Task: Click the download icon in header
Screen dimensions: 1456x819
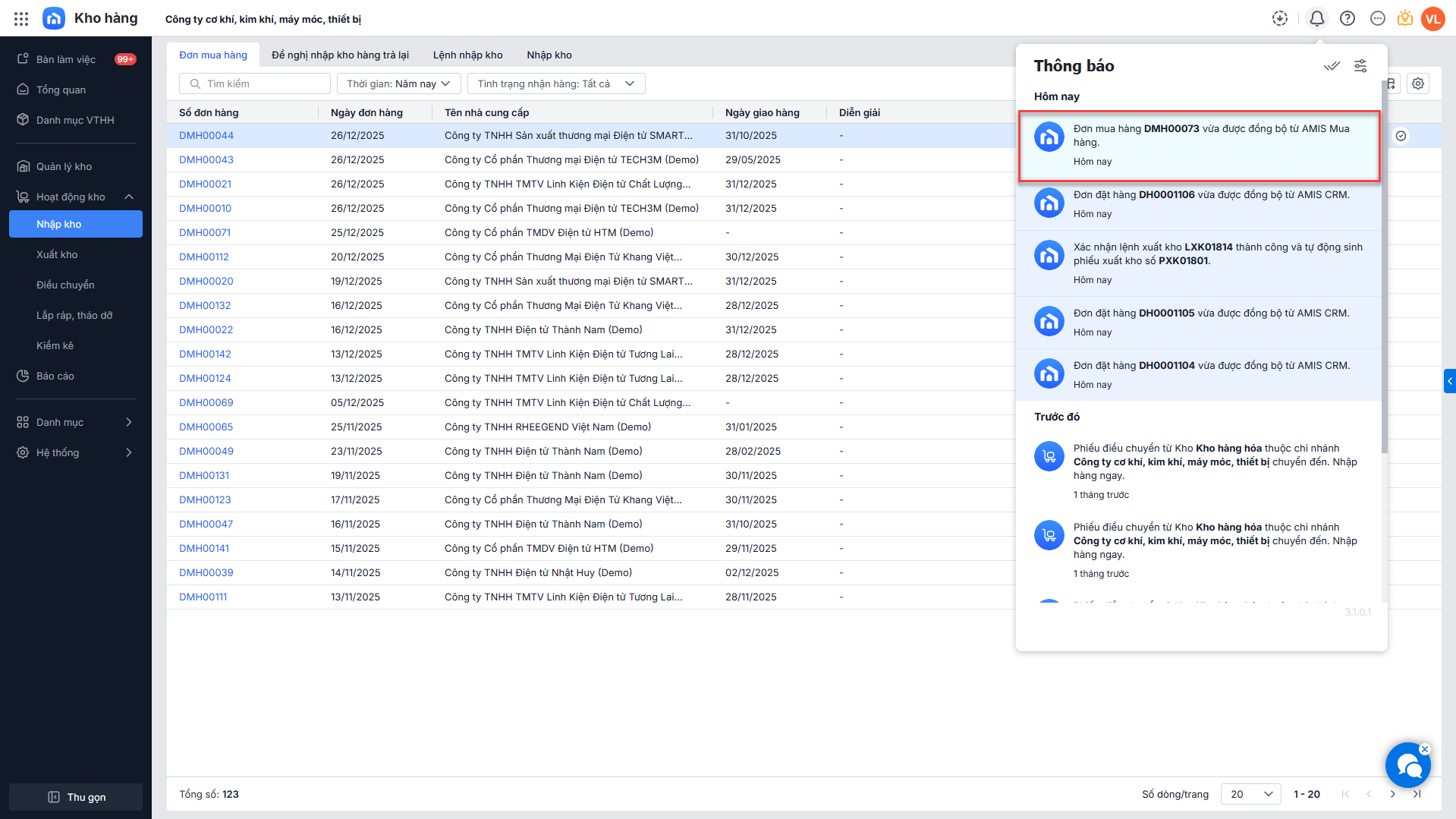Action: tap(1279, 19)
